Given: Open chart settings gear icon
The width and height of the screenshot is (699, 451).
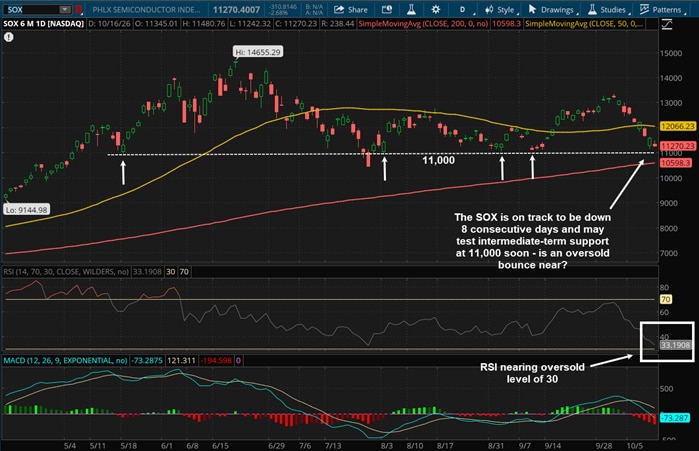Looking at the screenshot, I should (436, 9).
